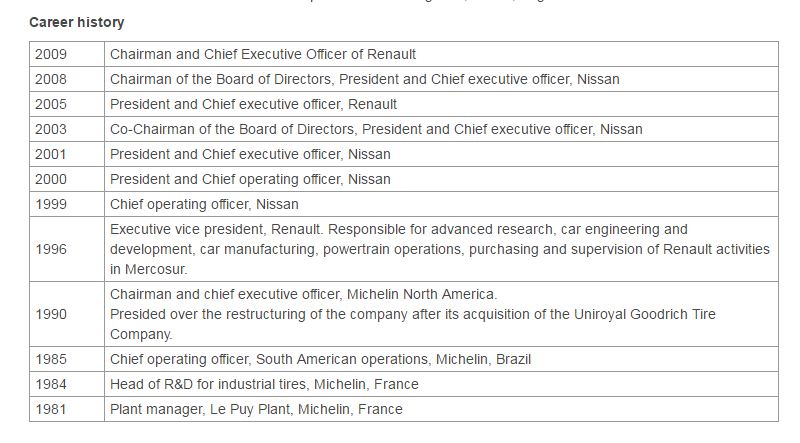Select the 2008 year cell

point(50,79)
